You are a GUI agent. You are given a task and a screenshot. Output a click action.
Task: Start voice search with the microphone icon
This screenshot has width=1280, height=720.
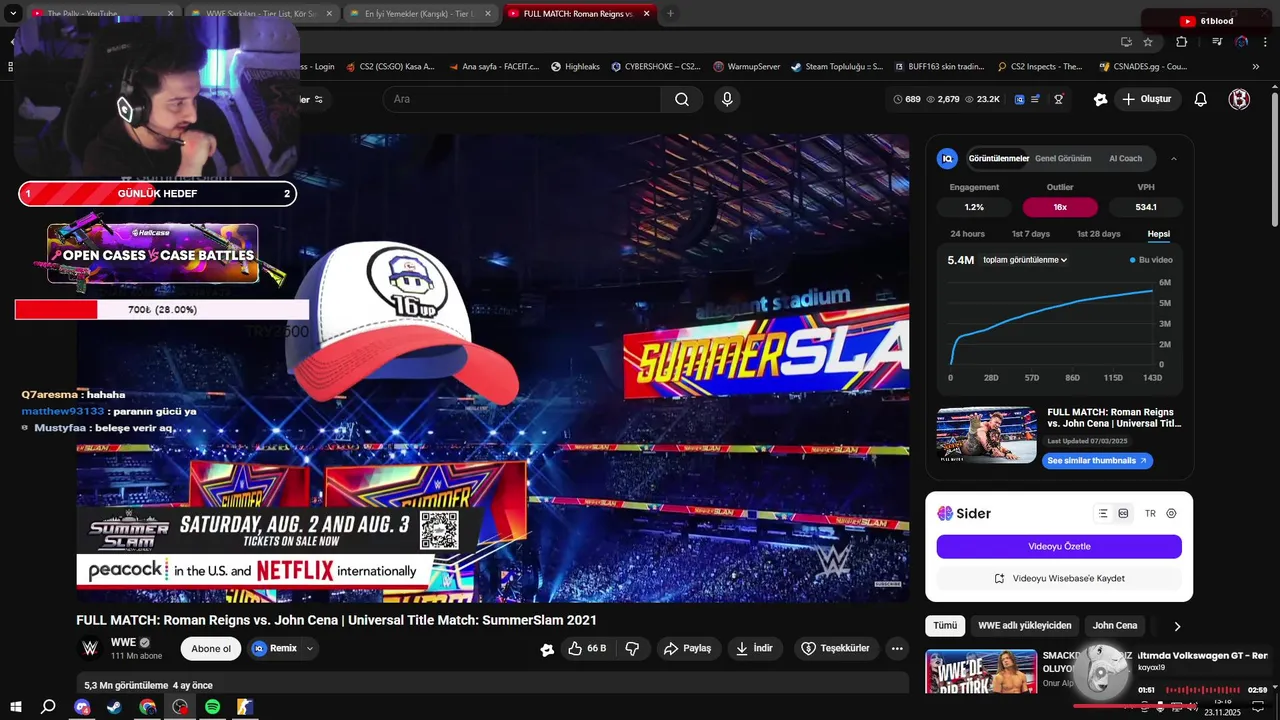727,99
